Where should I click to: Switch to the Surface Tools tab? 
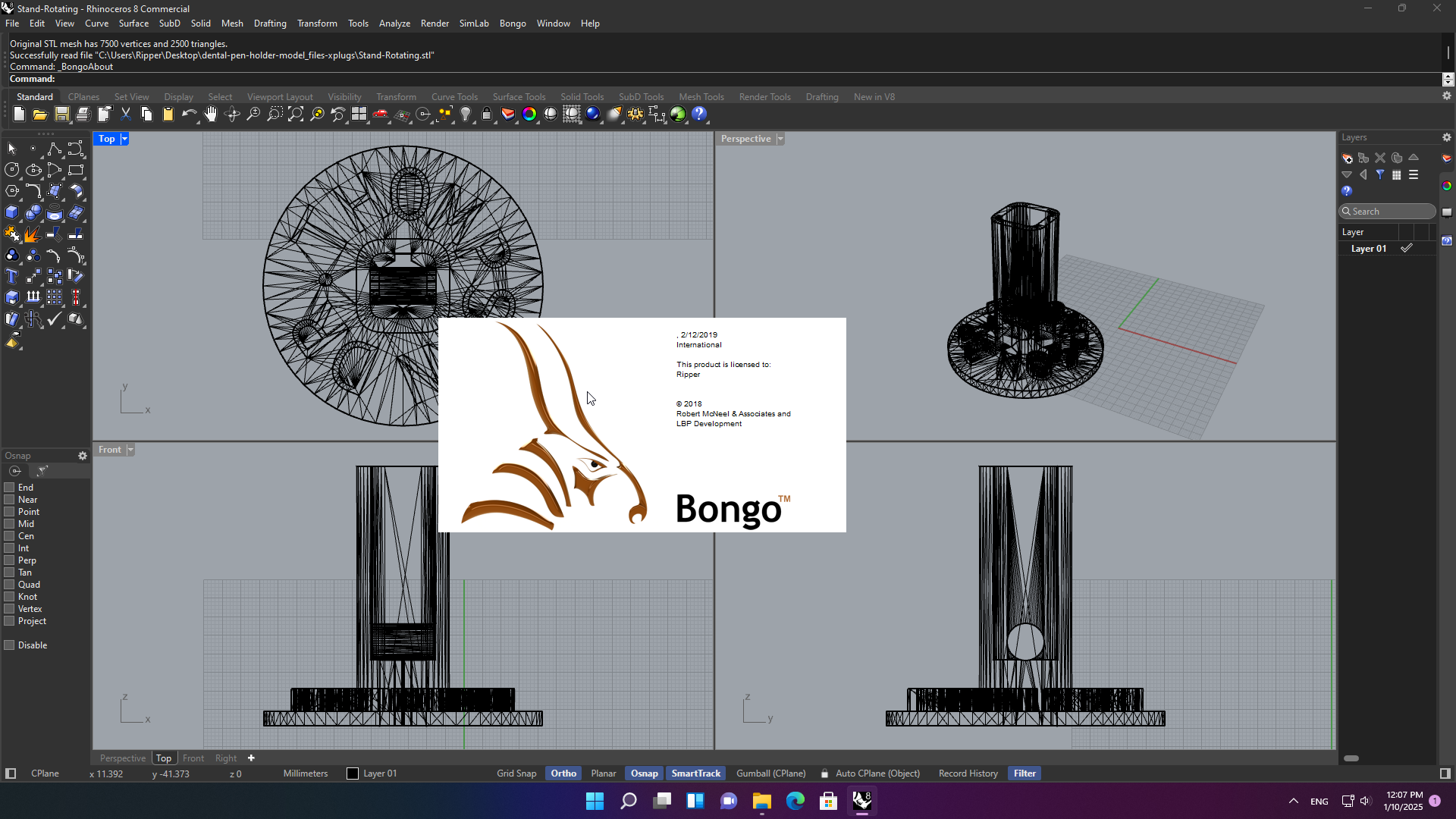coord(519,97)
